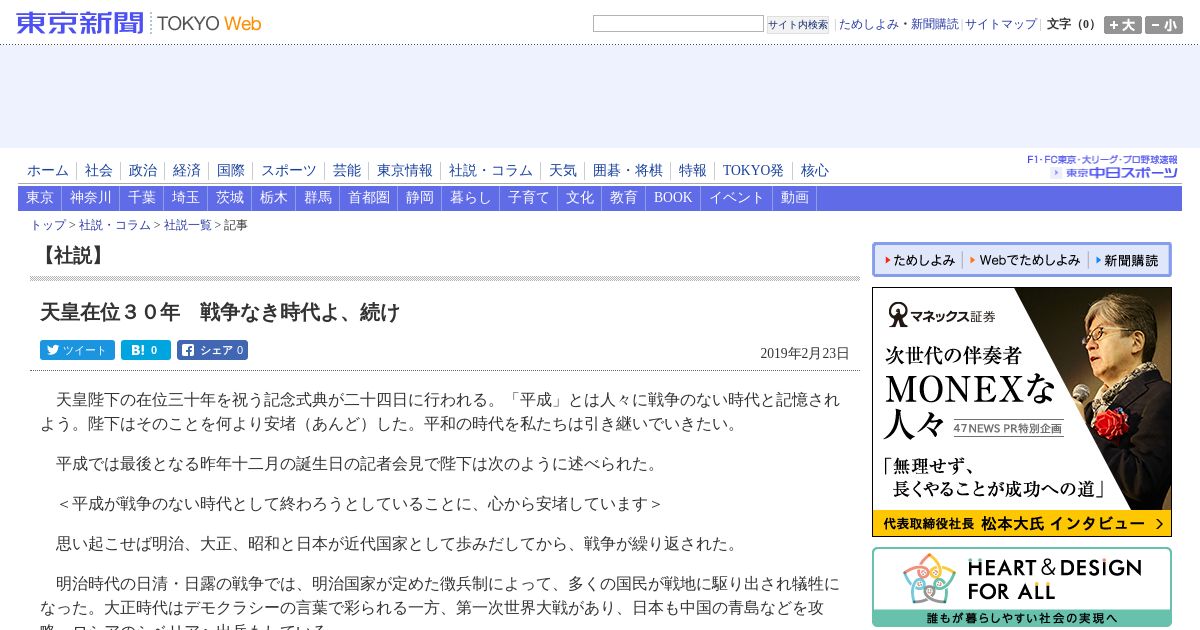Open the 社会 section
Image resolution: width=1200 pixels, height=630 pixels.
click(99, 171)
